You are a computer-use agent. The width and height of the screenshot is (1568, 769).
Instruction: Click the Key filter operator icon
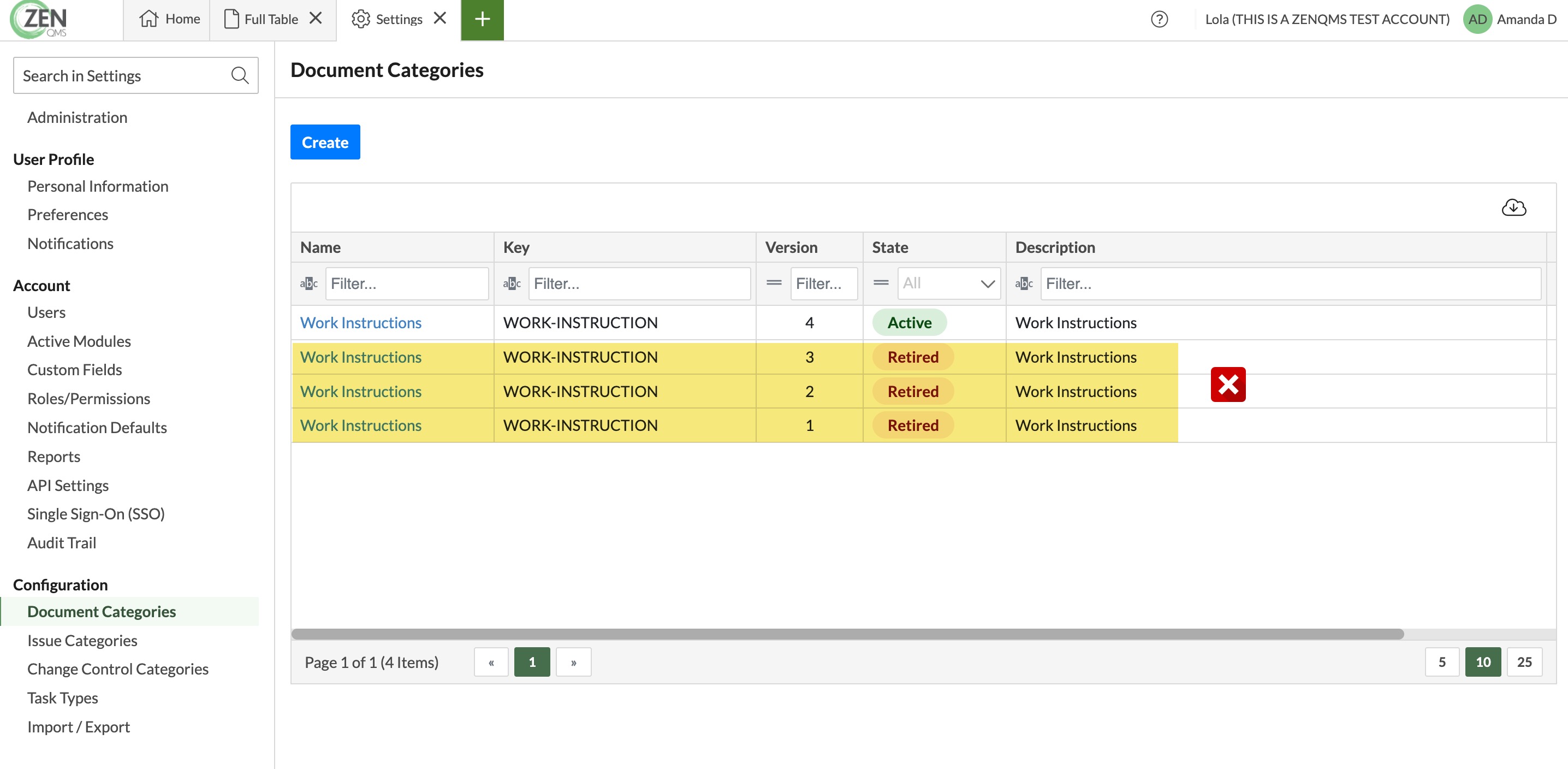point(512,283)
